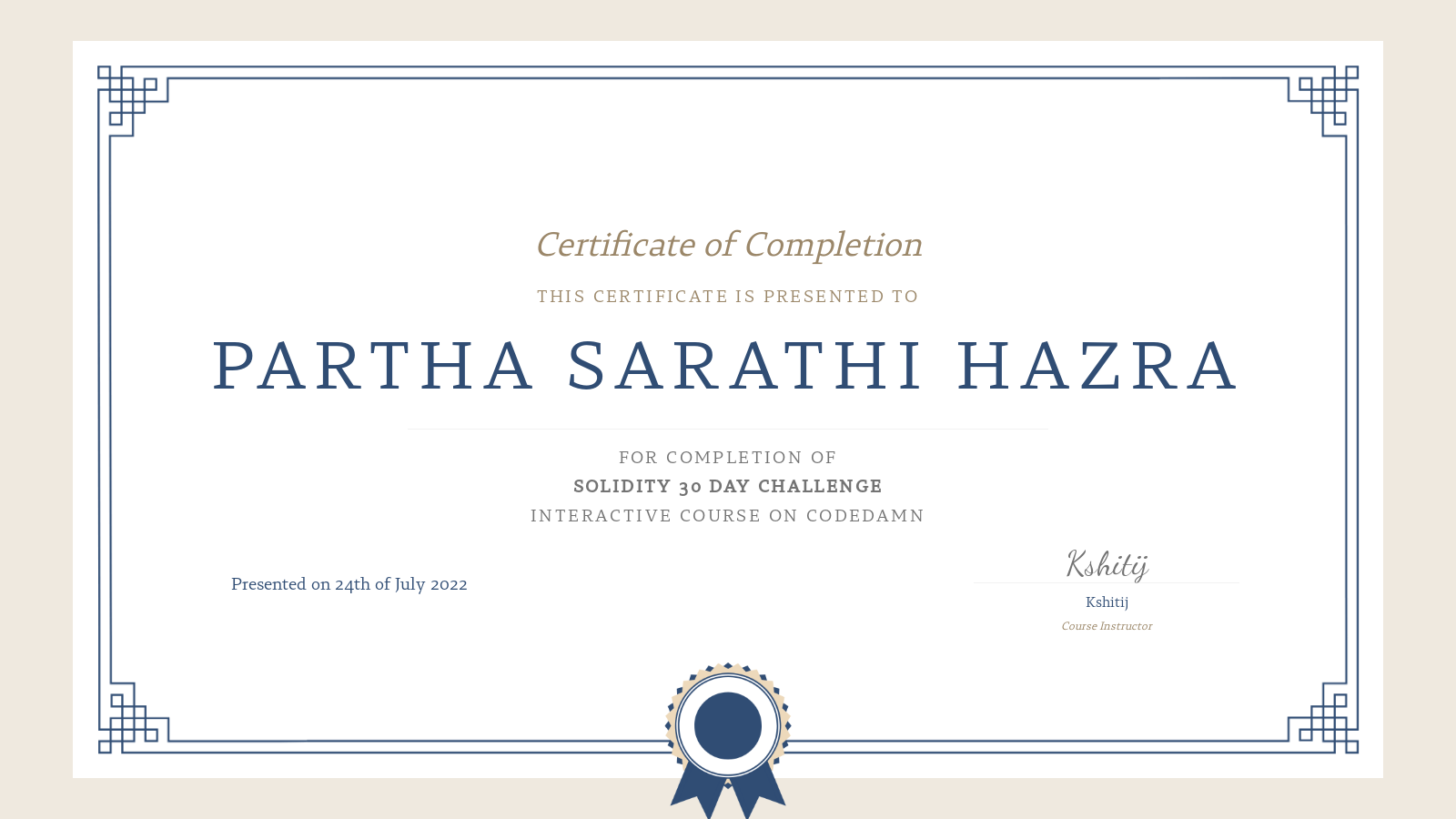Image resolution: width=1456 pixels, height=819 pixels.
Task: Click the Certificate of Completion heading
Action: point(729,245)
